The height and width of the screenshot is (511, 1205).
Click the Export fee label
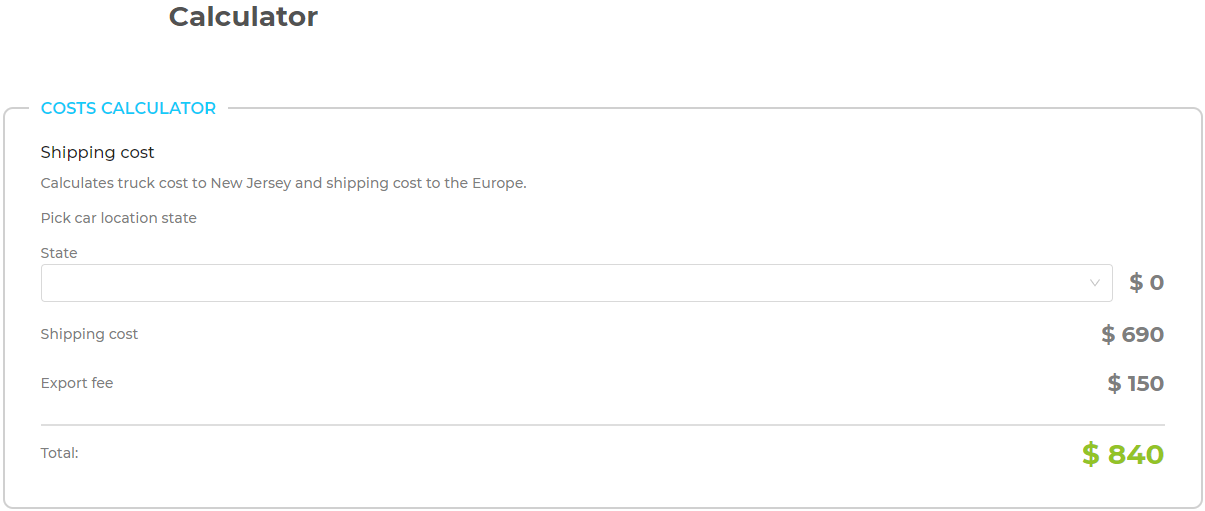(77, 383)
